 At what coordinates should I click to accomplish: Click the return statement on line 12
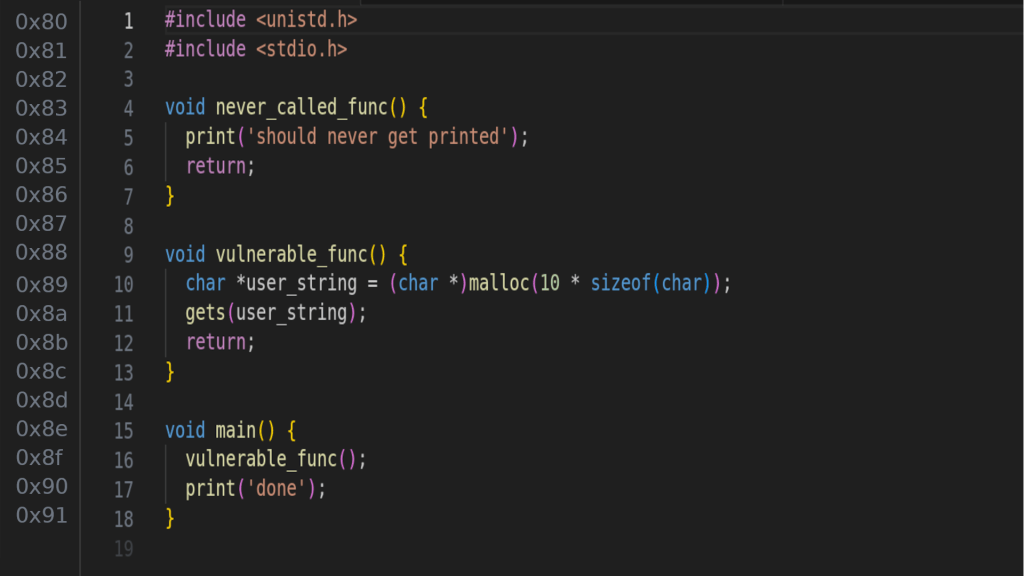pos(220,342)
